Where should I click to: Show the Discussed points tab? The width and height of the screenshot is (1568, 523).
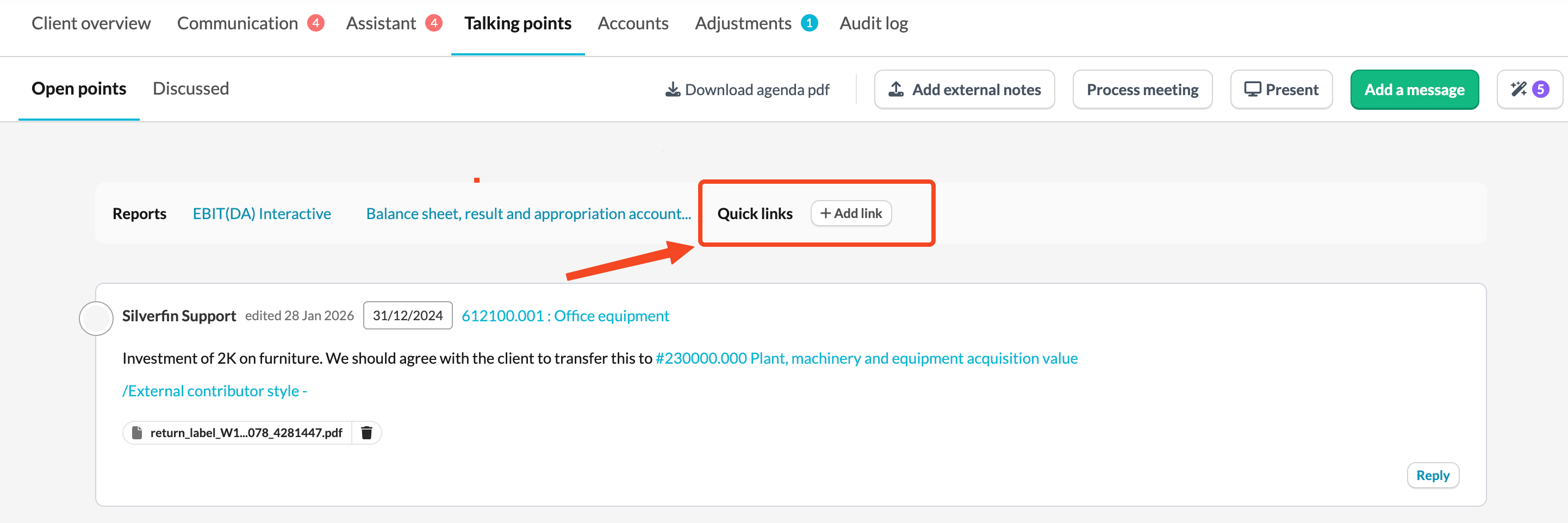point(190,89)
